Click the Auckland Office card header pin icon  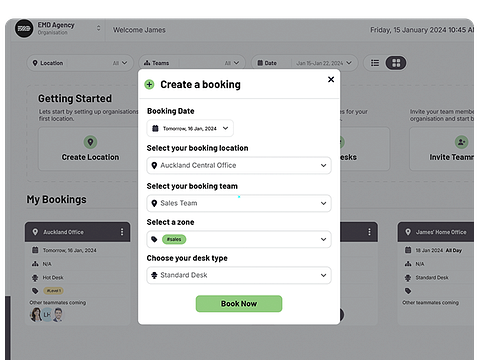tap(35, 232)
